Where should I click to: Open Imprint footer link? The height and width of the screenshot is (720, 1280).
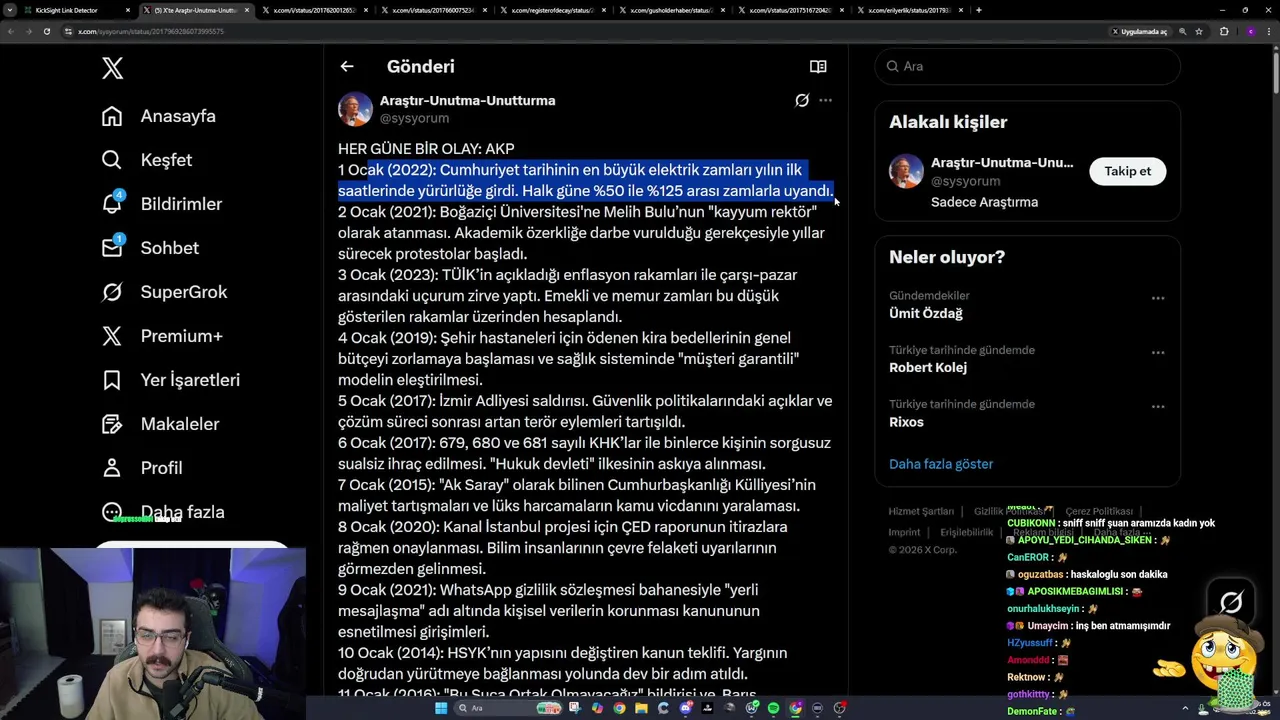point(904,532)
